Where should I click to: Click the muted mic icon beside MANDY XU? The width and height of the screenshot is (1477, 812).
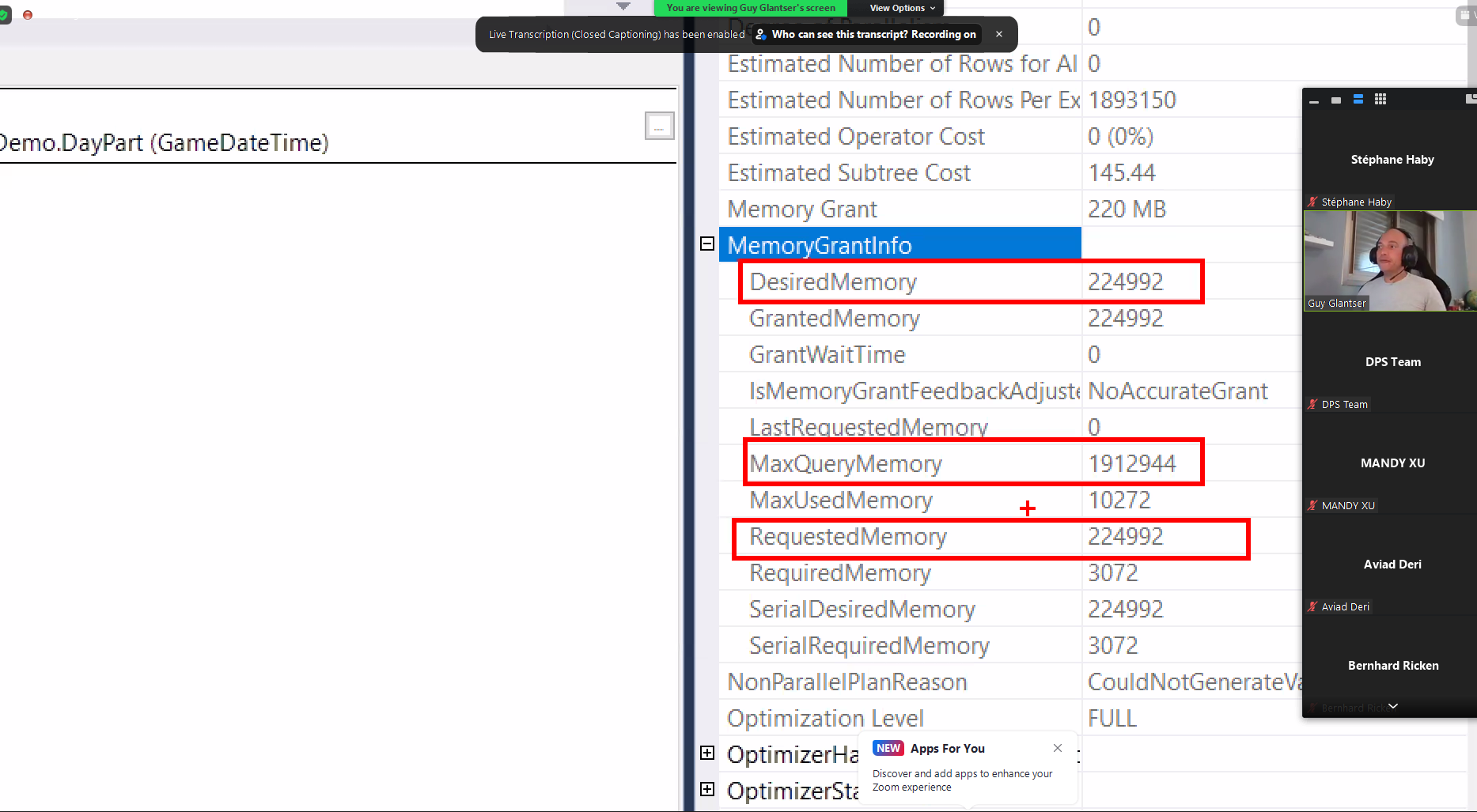(1313, 505)
